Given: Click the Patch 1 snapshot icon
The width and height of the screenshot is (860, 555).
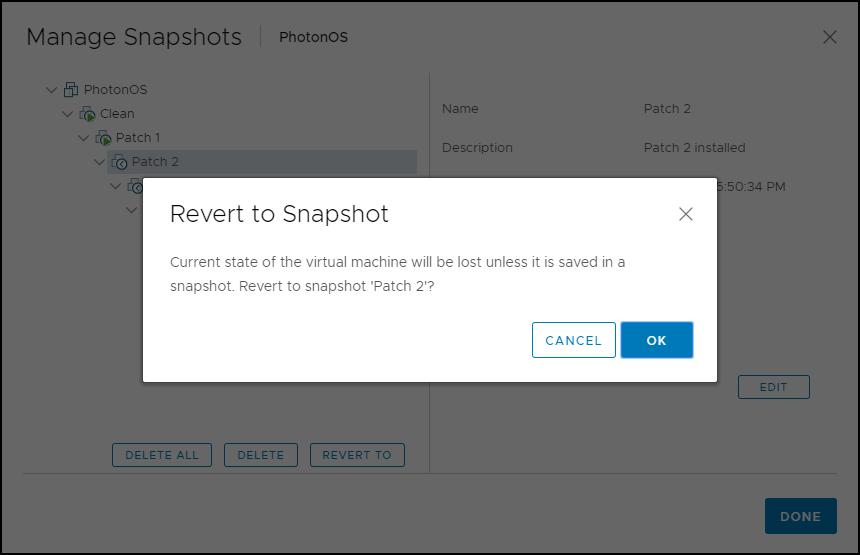Looking at the screenshot, I should (103, 138).
